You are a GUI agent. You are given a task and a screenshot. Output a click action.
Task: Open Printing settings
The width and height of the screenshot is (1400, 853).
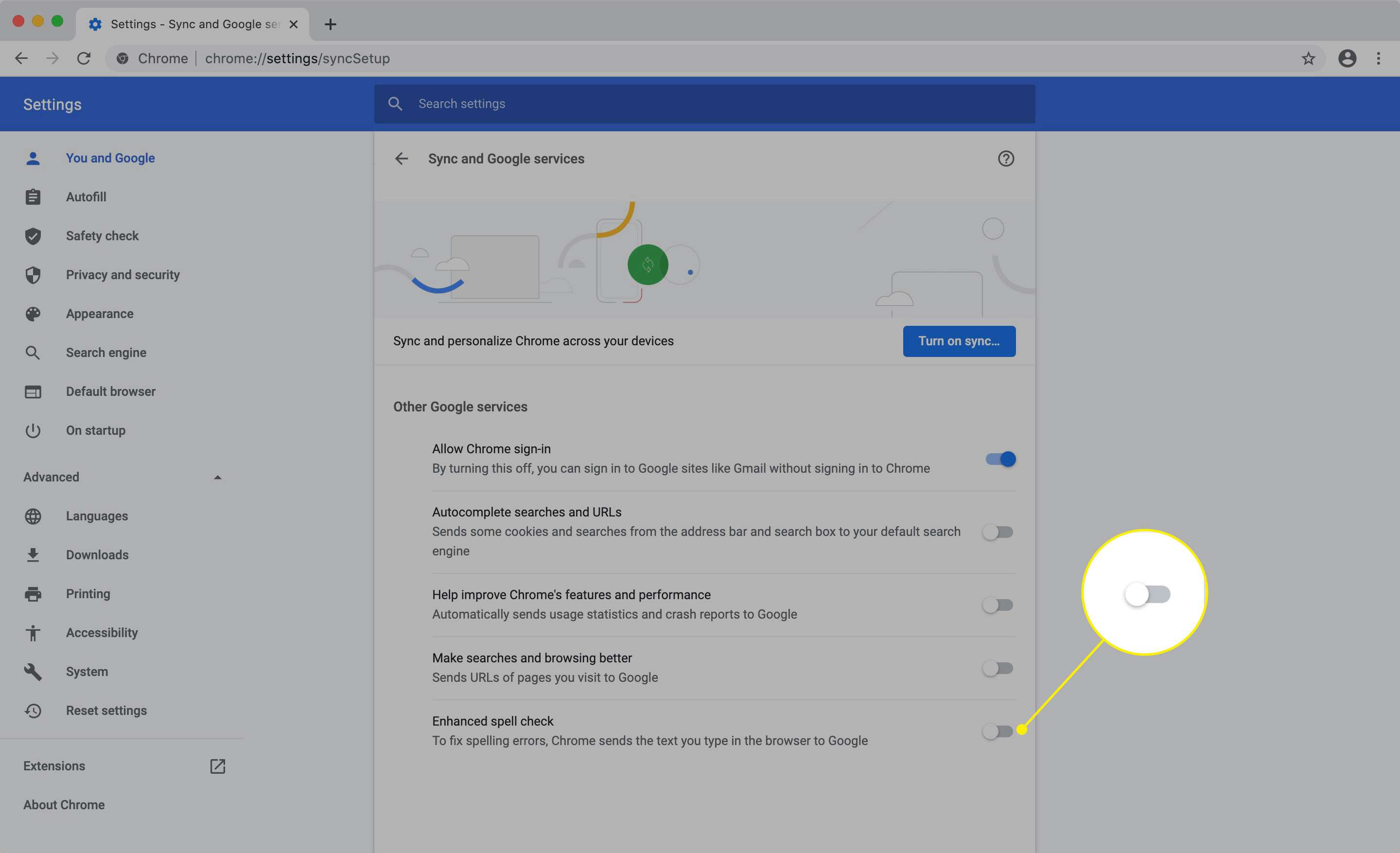[88, 594]
